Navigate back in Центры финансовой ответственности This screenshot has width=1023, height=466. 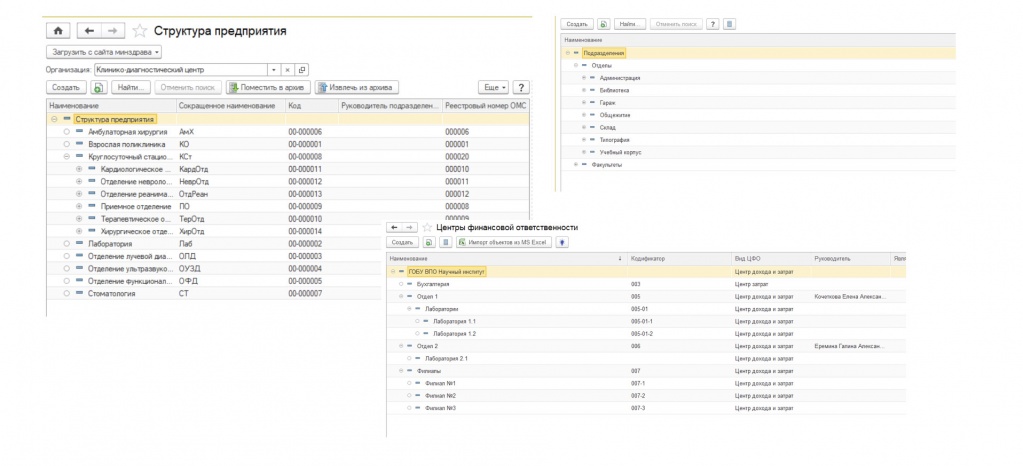tap(394, 227)
